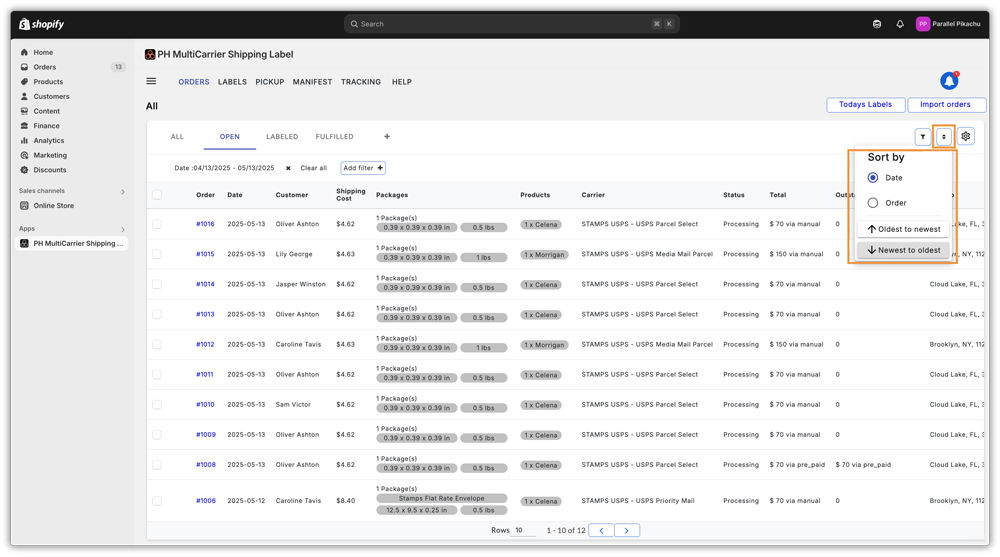Open Content section in sidebar

(47, 111)
